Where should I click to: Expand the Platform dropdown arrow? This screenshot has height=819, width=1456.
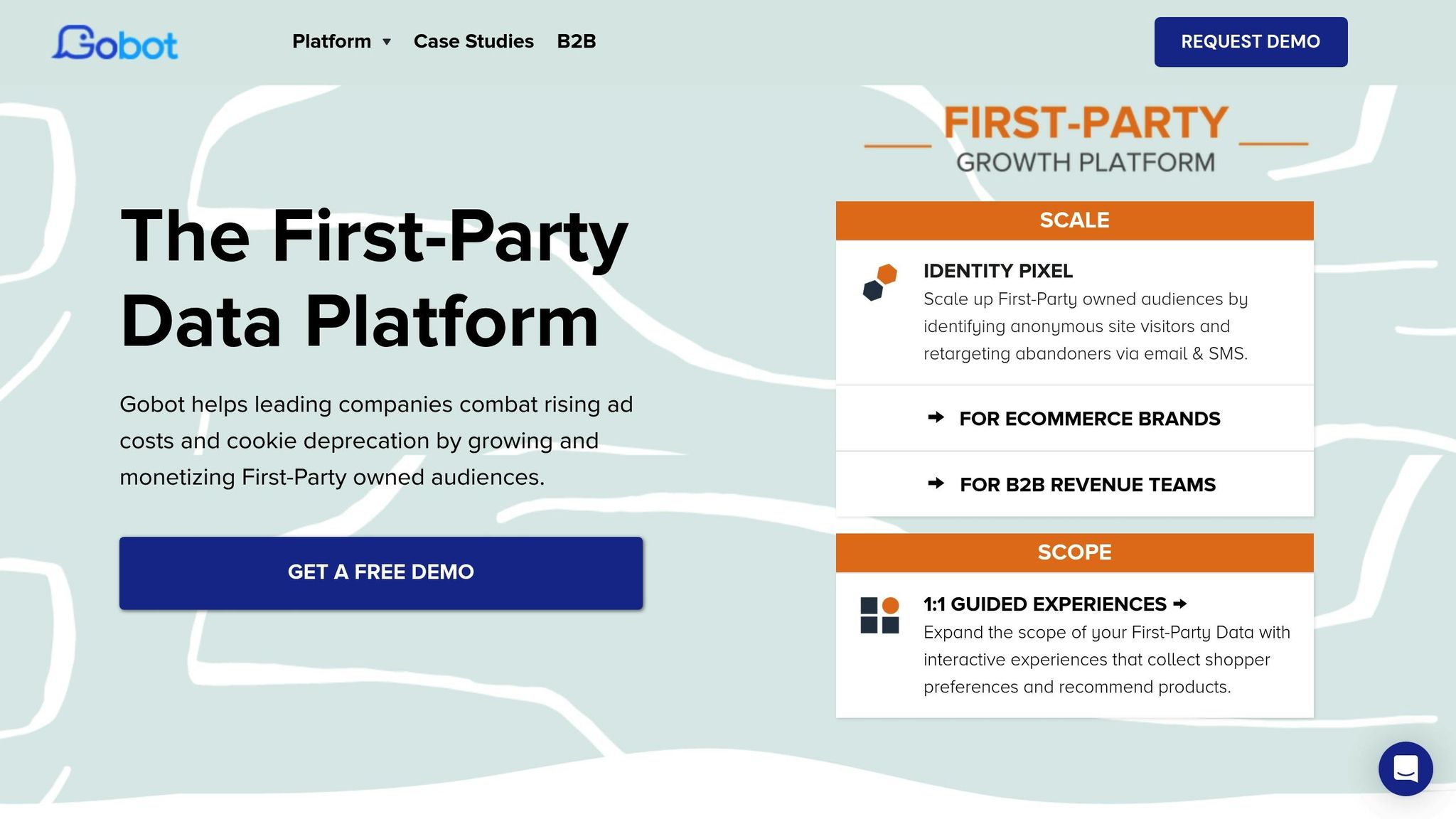pyautogui.click(x=387, y=42)
